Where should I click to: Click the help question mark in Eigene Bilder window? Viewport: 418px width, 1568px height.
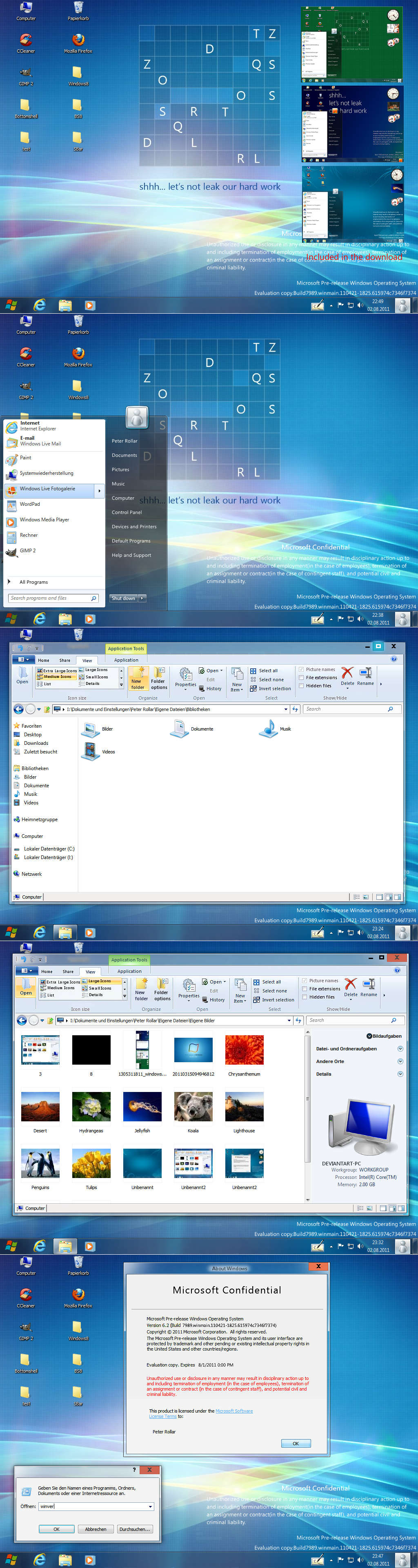(397, 970)
